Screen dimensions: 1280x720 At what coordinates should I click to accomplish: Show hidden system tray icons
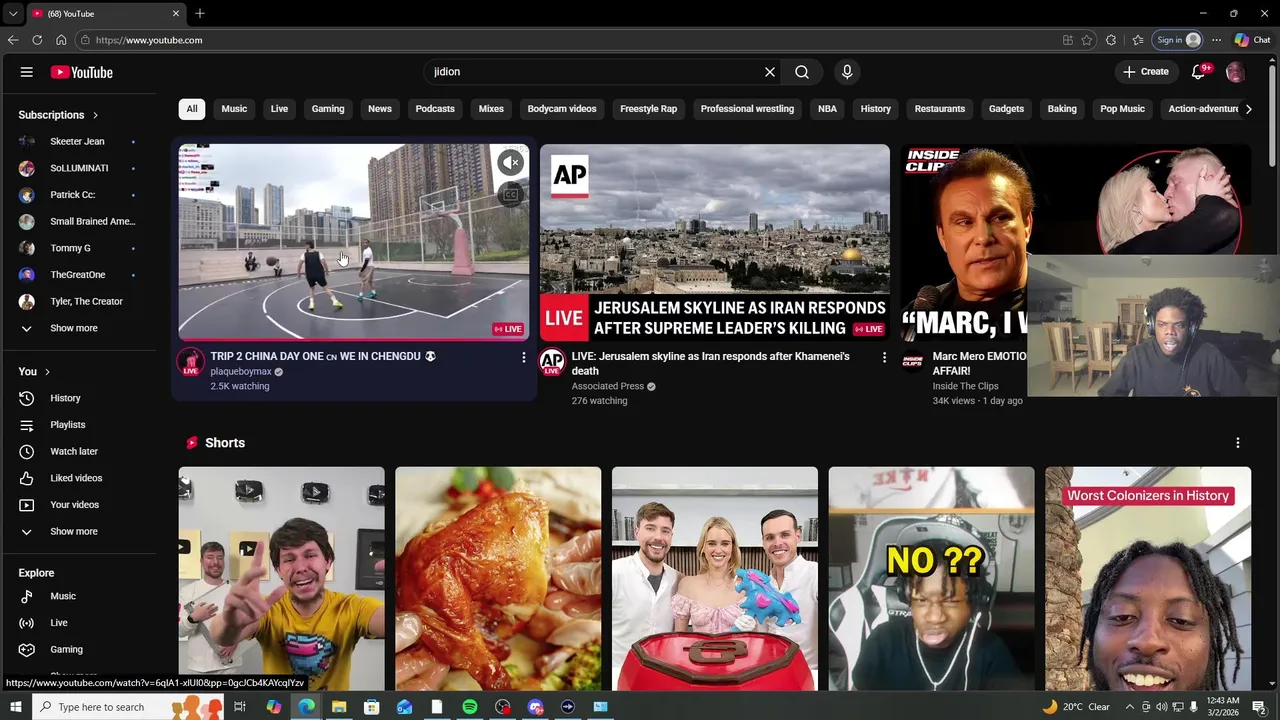(x=1131, y=707)
